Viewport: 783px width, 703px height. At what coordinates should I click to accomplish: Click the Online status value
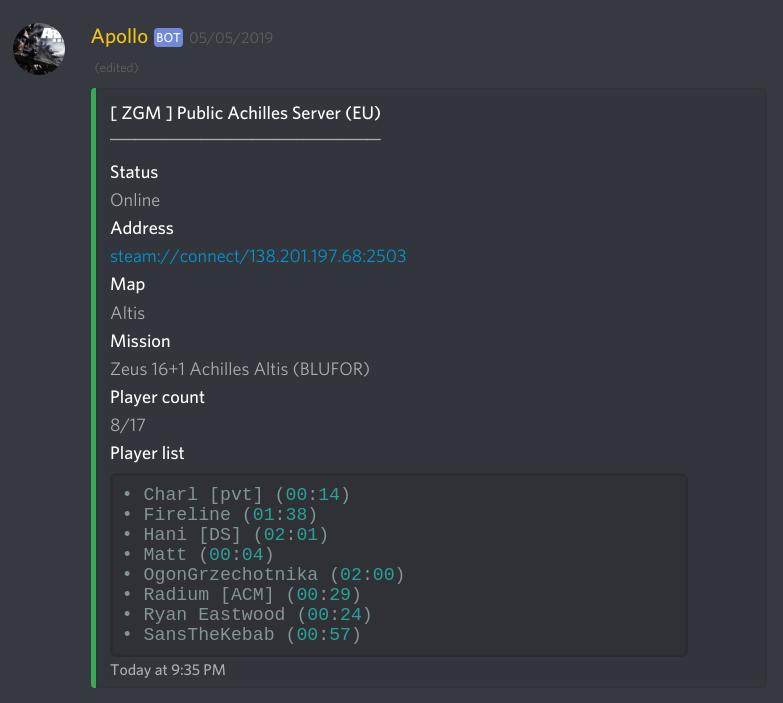135,200
